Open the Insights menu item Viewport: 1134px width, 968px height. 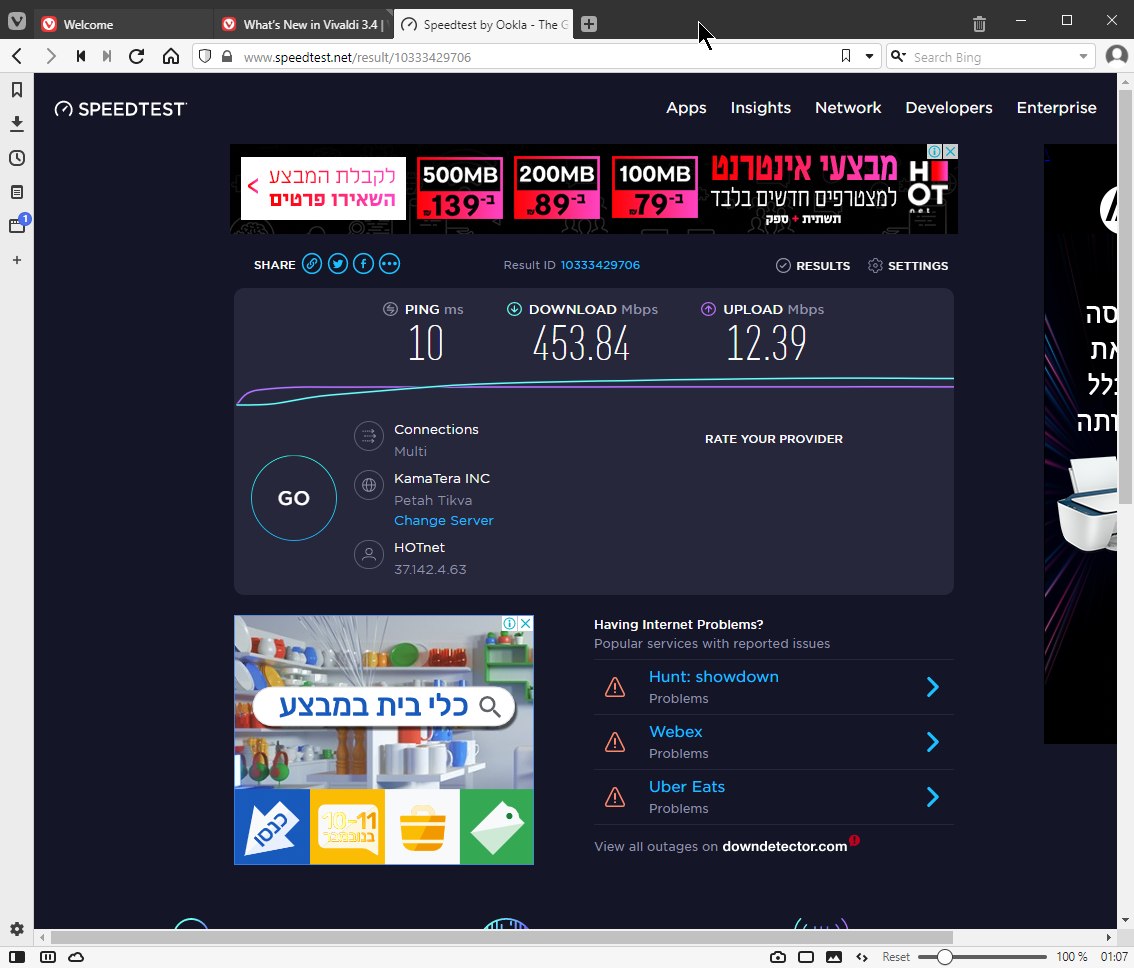click(760, 108)
